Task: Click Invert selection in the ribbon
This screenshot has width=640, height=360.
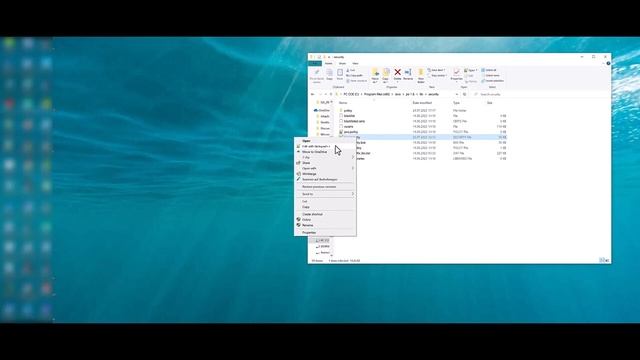Action: 492,81
